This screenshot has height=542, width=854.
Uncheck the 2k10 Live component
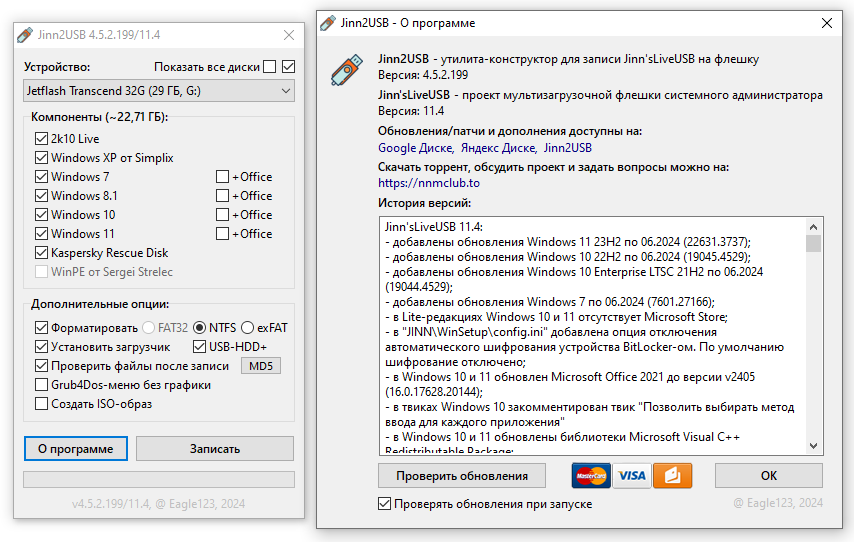41,138
